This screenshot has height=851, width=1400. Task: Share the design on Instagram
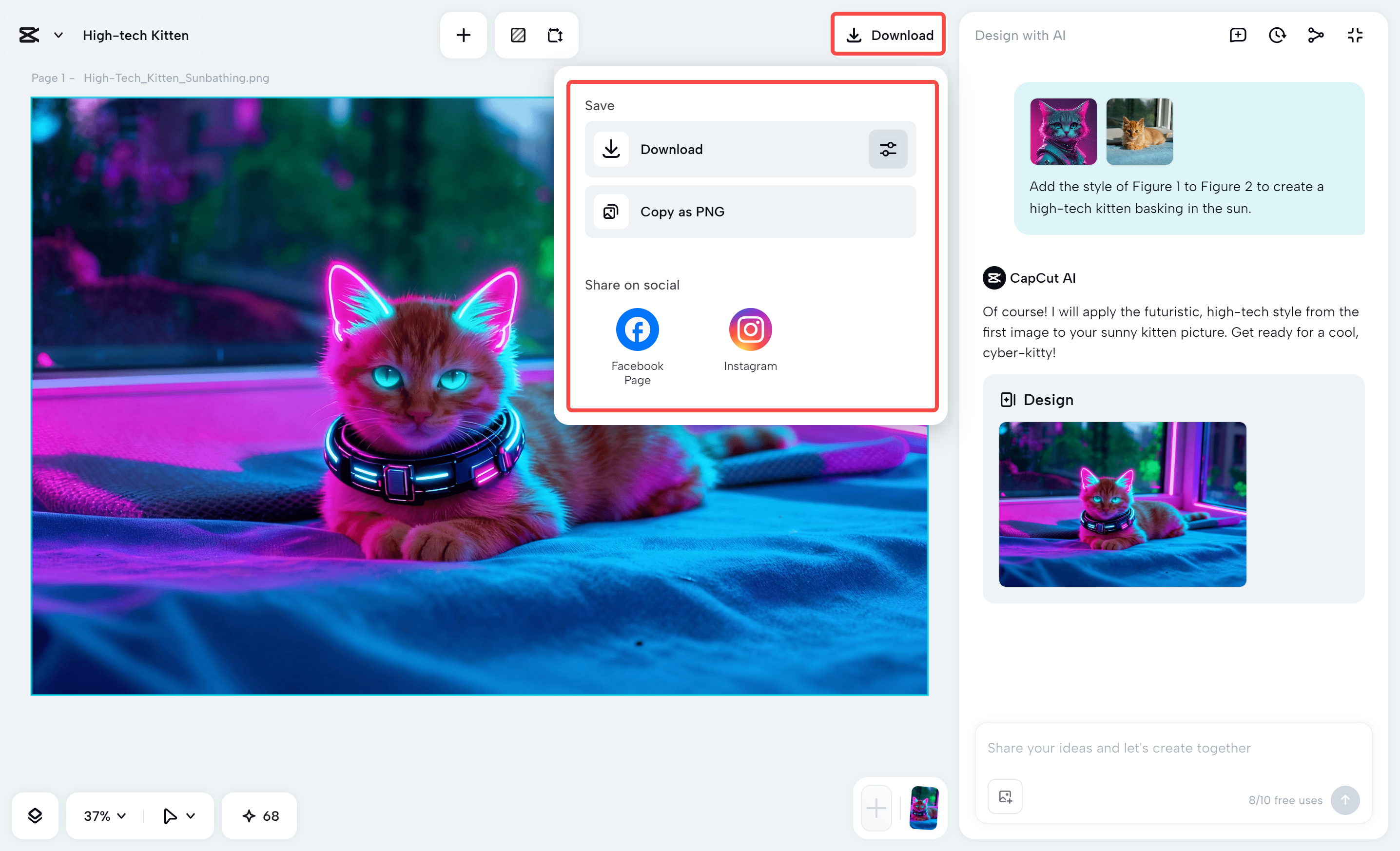750,329
